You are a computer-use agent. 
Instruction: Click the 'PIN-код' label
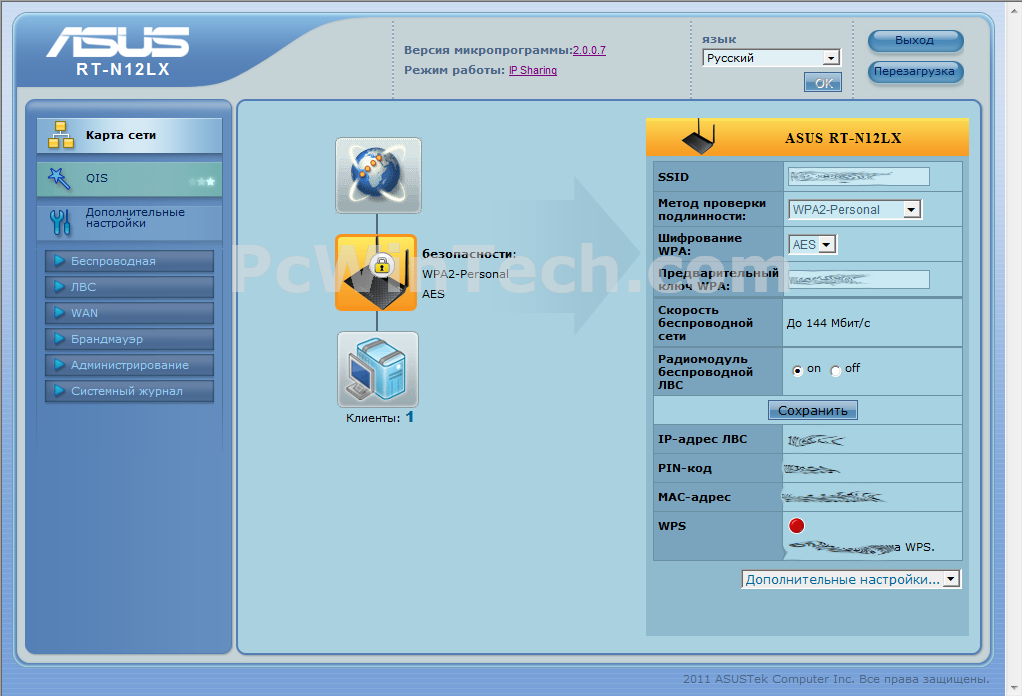click(x=684, y=468)
